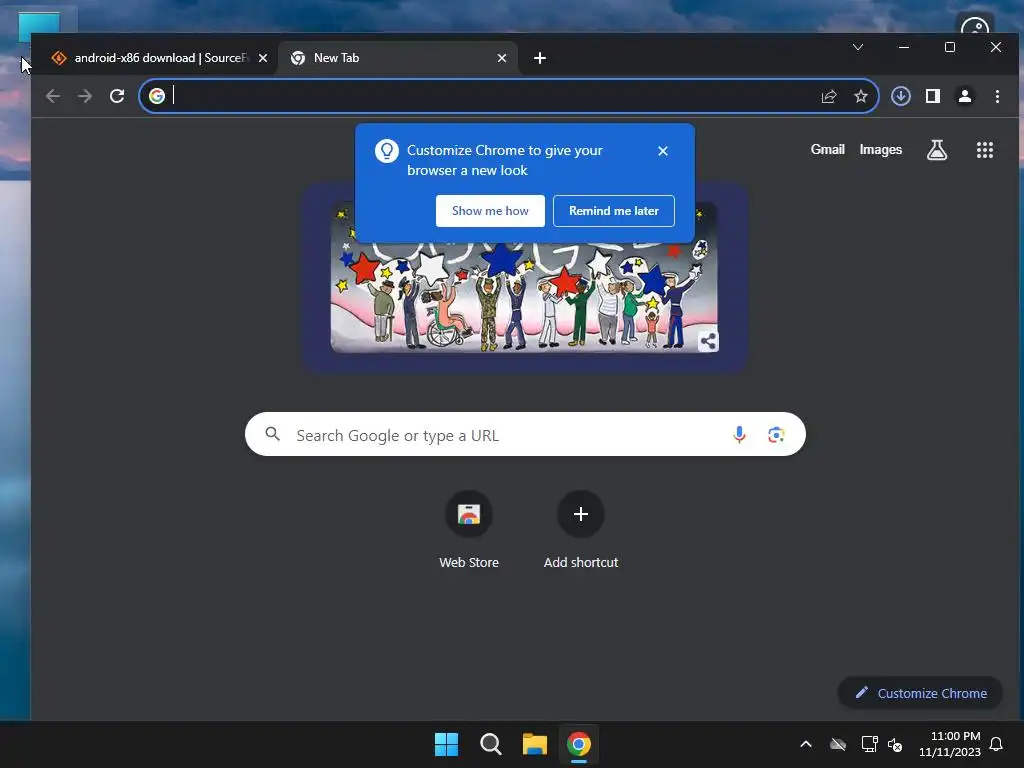Click the muted volume tray icon

point(895,744)
